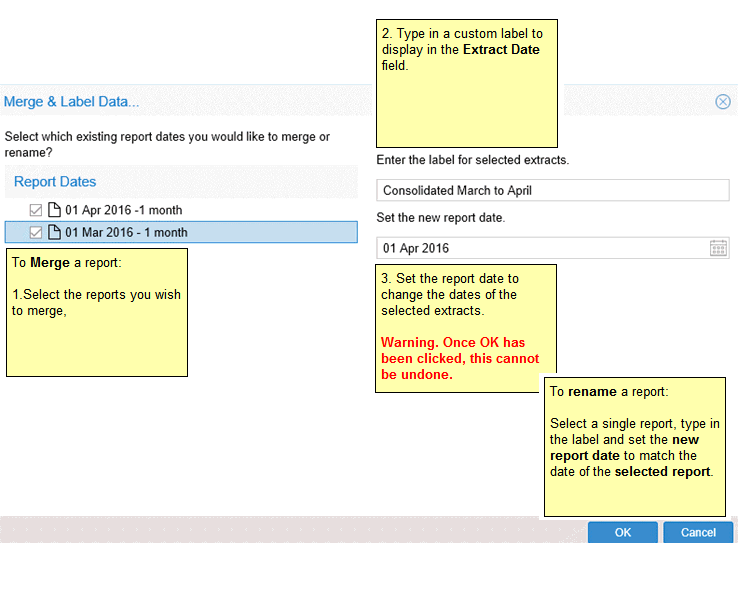
Task: Click the custom label instruction note
Action: tap(466, 83)
